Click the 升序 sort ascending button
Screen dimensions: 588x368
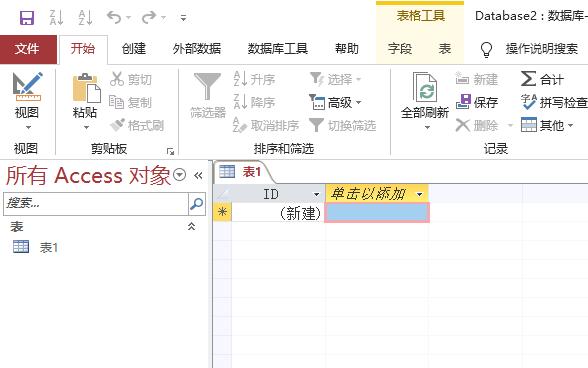point(254,79)
